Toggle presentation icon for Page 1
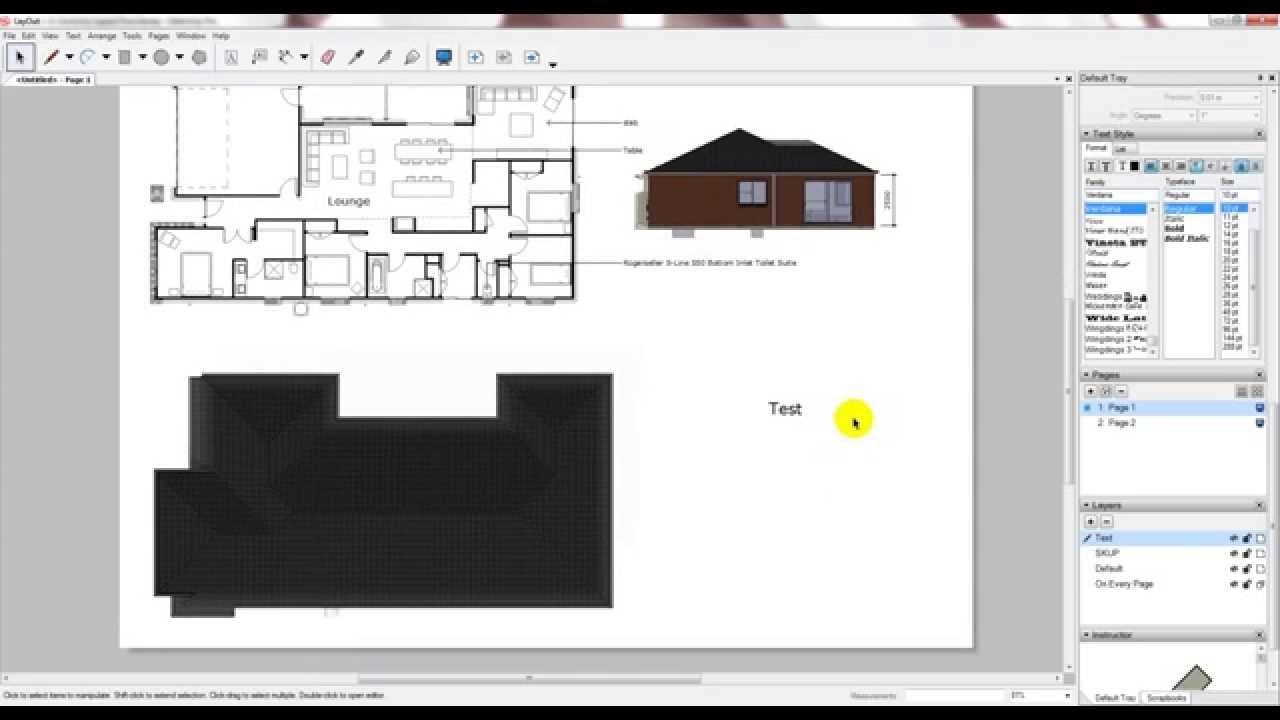1280x720 pixels. tap(1259, 408)
